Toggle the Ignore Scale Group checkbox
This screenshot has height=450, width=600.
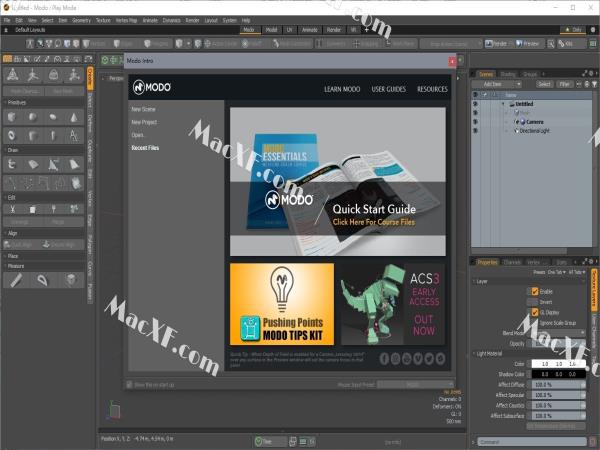535,323
